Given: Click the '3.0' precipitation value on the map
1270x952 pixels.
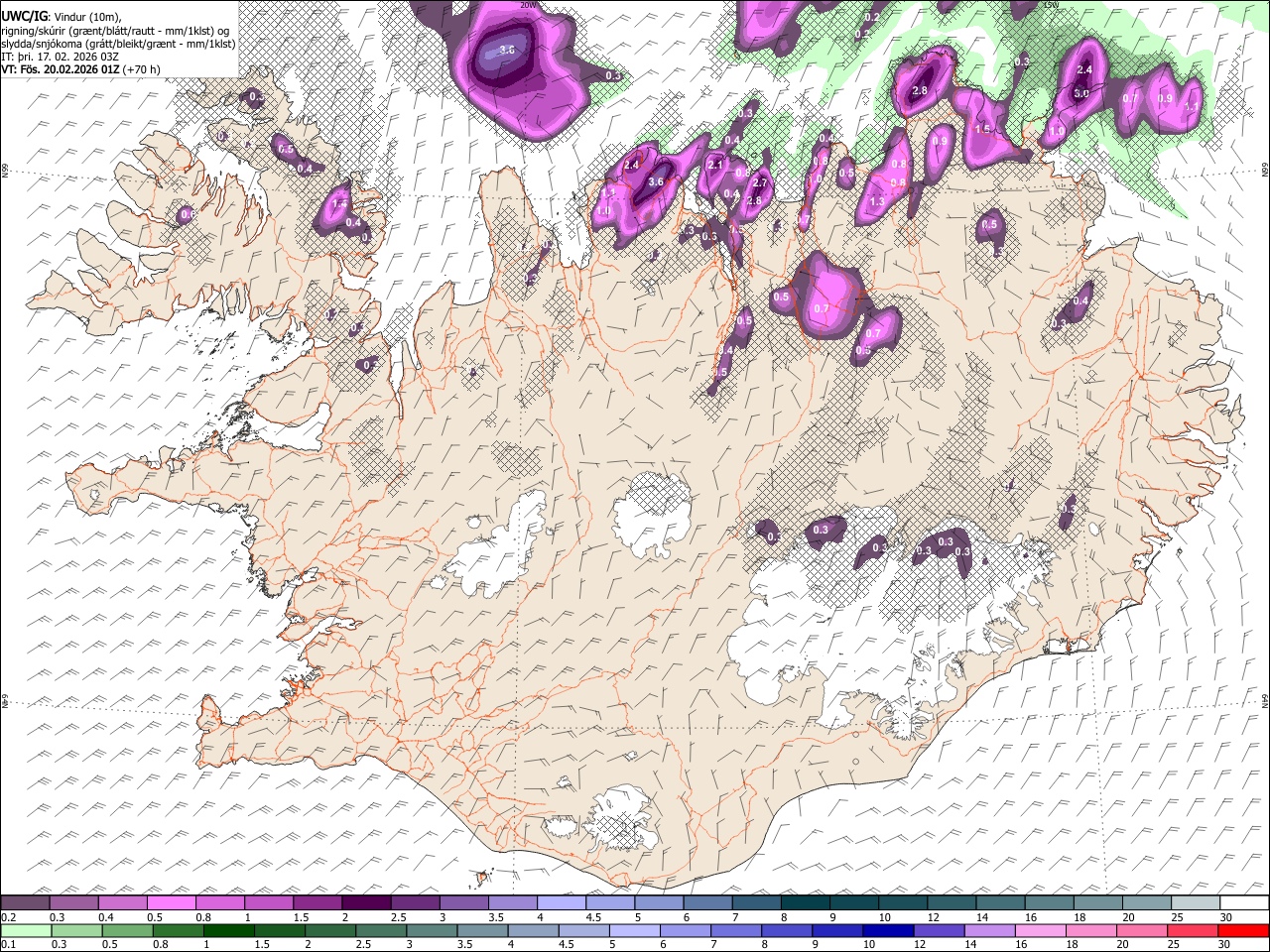Looking at the screenshot, I should pos(1080,93).
